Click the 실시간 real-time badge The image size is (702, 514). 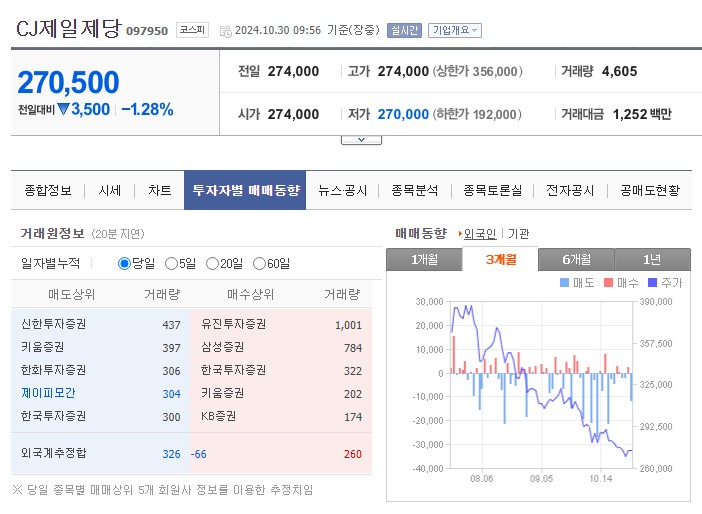[x=404, y=30]
